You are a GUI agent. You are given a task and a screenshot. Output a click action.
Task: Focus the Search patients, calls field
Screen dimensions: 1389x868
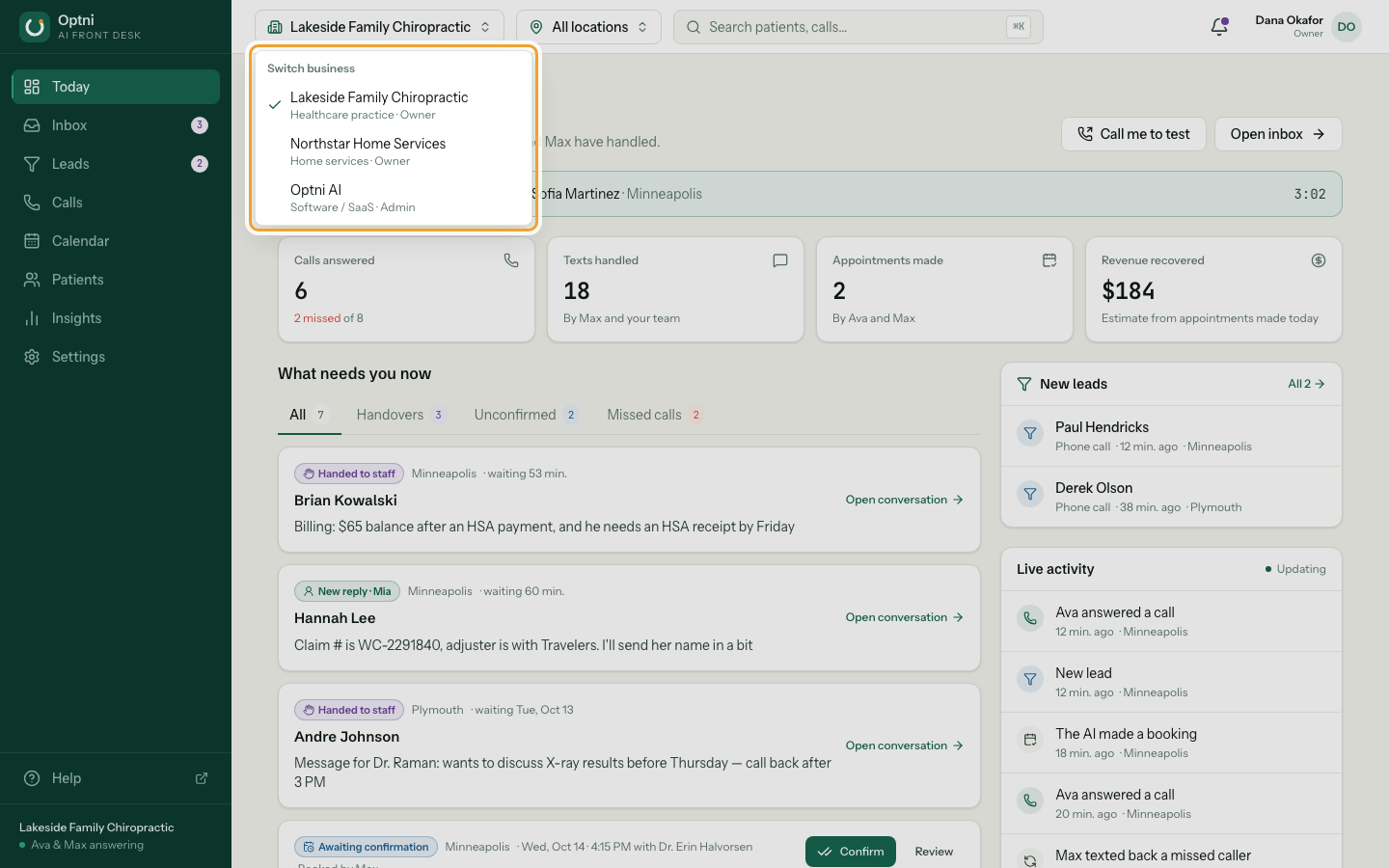(x=858, y=27)
